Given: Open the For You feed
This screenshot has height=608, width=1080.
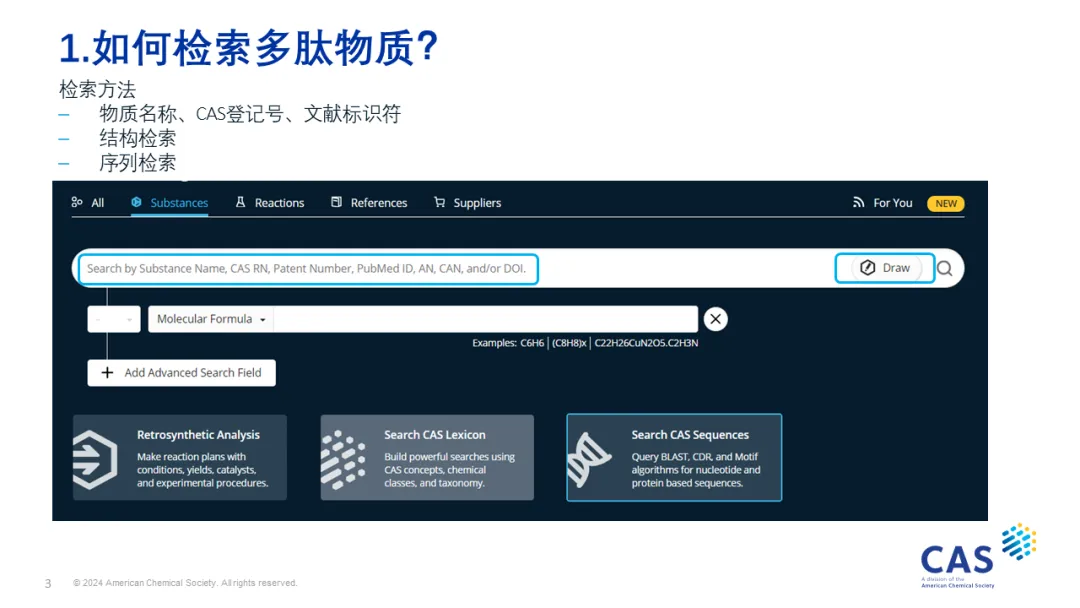Looking at the screenshot, I should tap(882, 202).
